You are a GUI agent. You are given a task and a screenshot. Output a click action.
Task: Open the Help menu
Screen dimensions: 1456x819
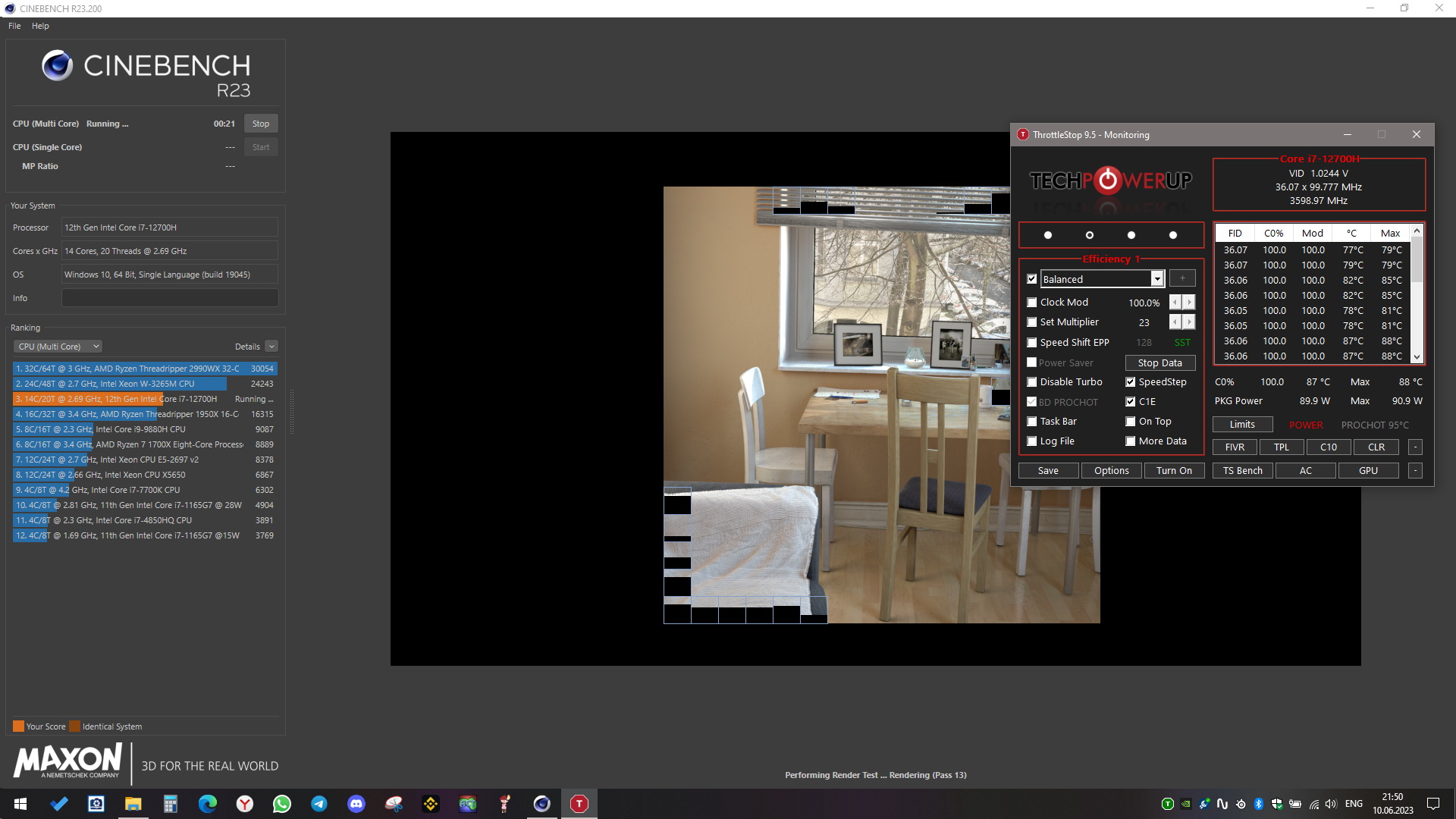(40, 26)
